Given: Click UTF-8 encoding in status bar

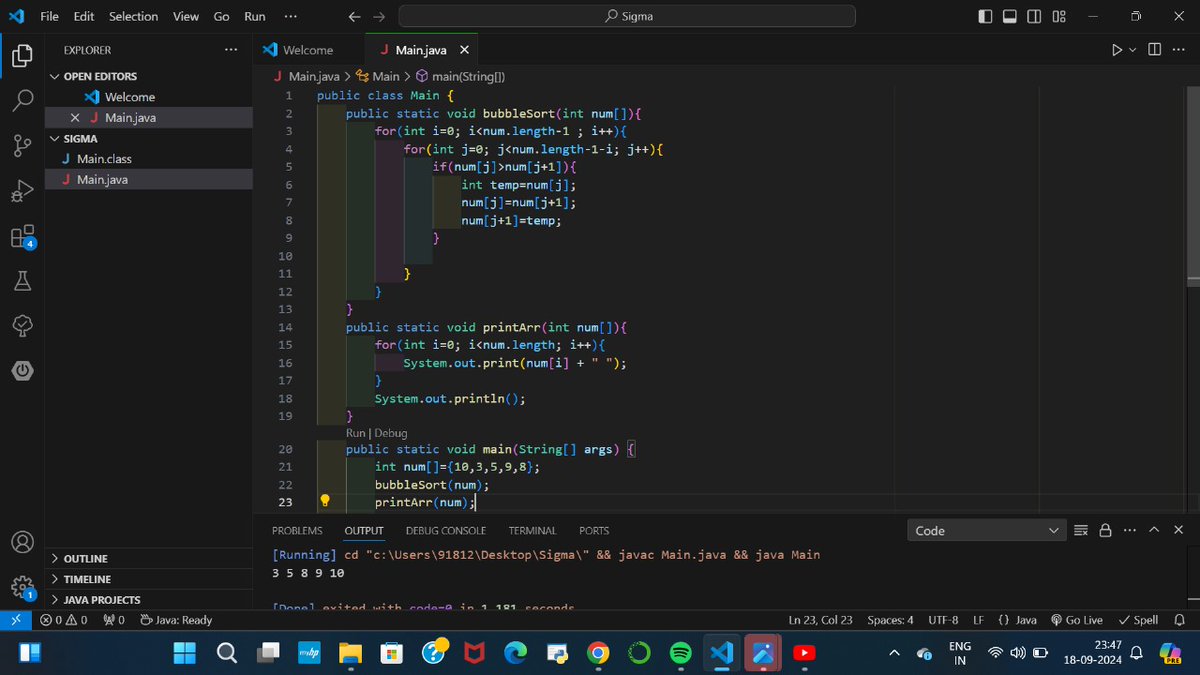Looking at the screenshot, I should click(943, 620).
